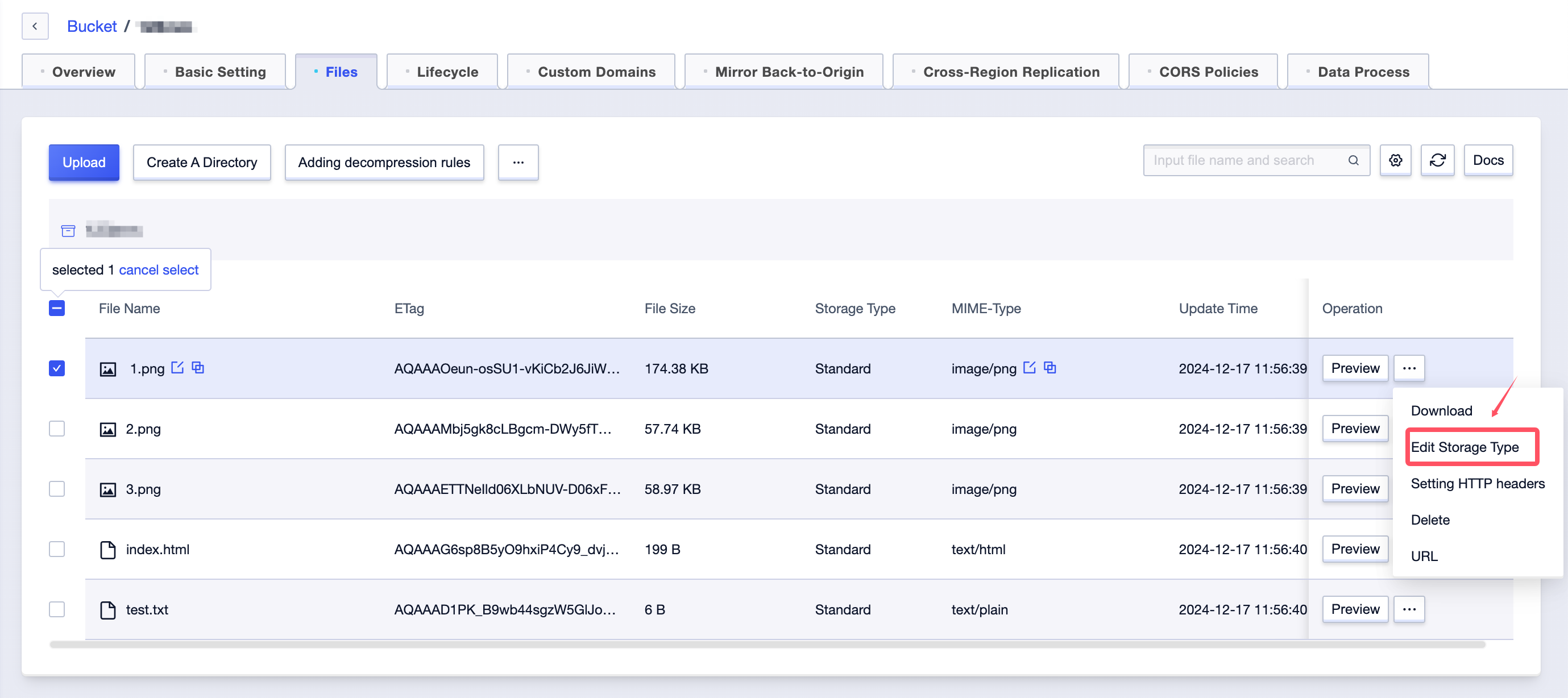This screenshot has width=1568, height=698.
Task: Open the more-options menu for test.txt
Action: [1409, 609]
